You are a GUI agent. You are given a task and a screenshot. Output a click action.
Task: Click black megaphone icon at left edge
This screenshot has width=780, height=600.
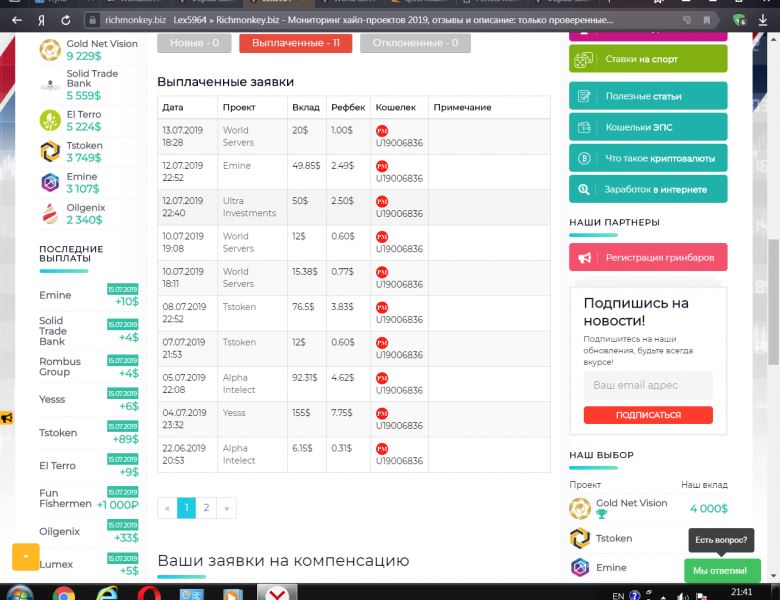[x=6, y=418]
